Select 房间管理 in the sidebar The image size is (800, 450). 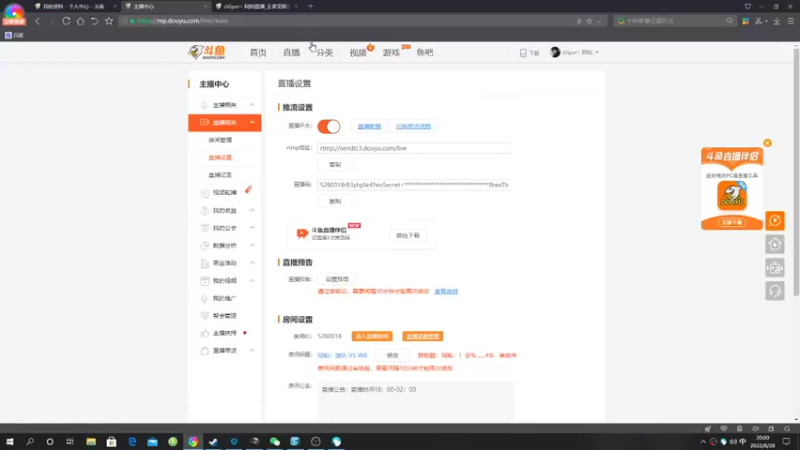[x=220, y=140]
